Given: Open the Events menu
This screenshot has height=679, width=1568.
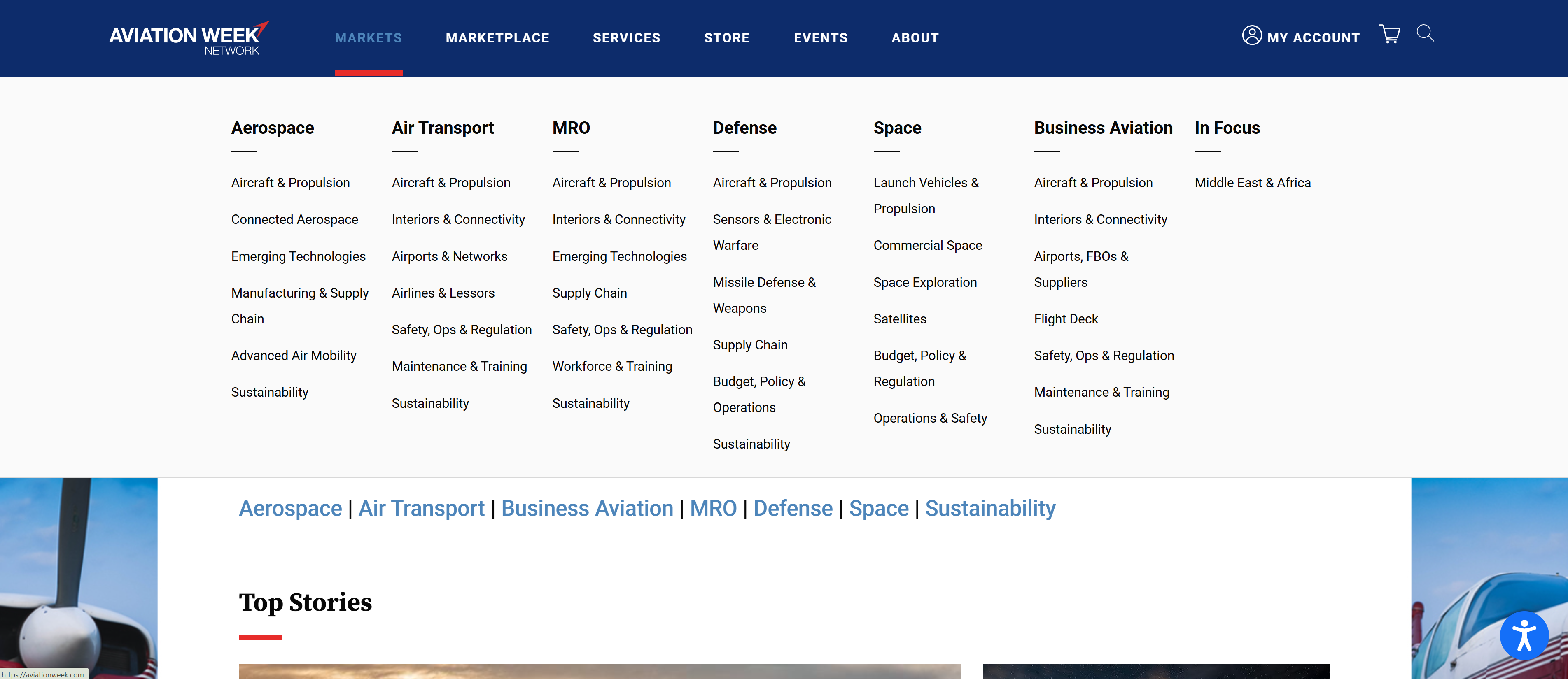Looking at the screenshot, I should [821, 38].
